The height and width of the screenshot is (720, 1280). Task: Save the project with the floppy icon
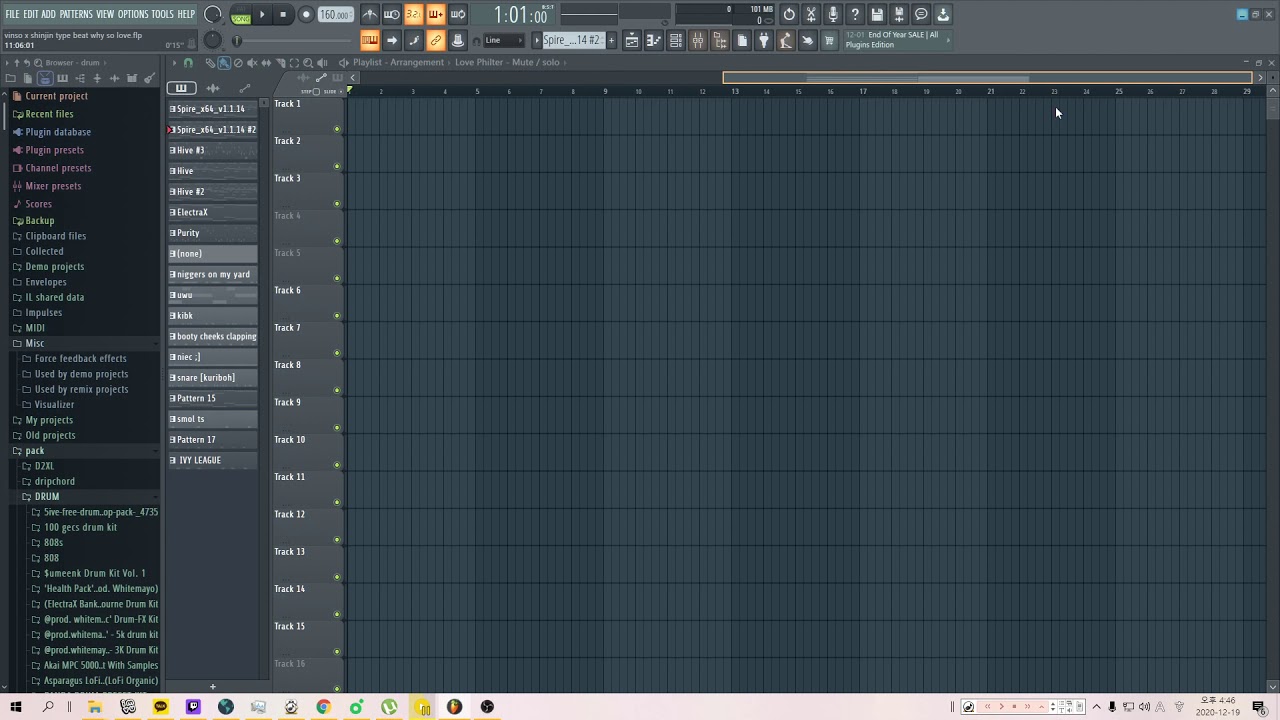pos(877,14)
